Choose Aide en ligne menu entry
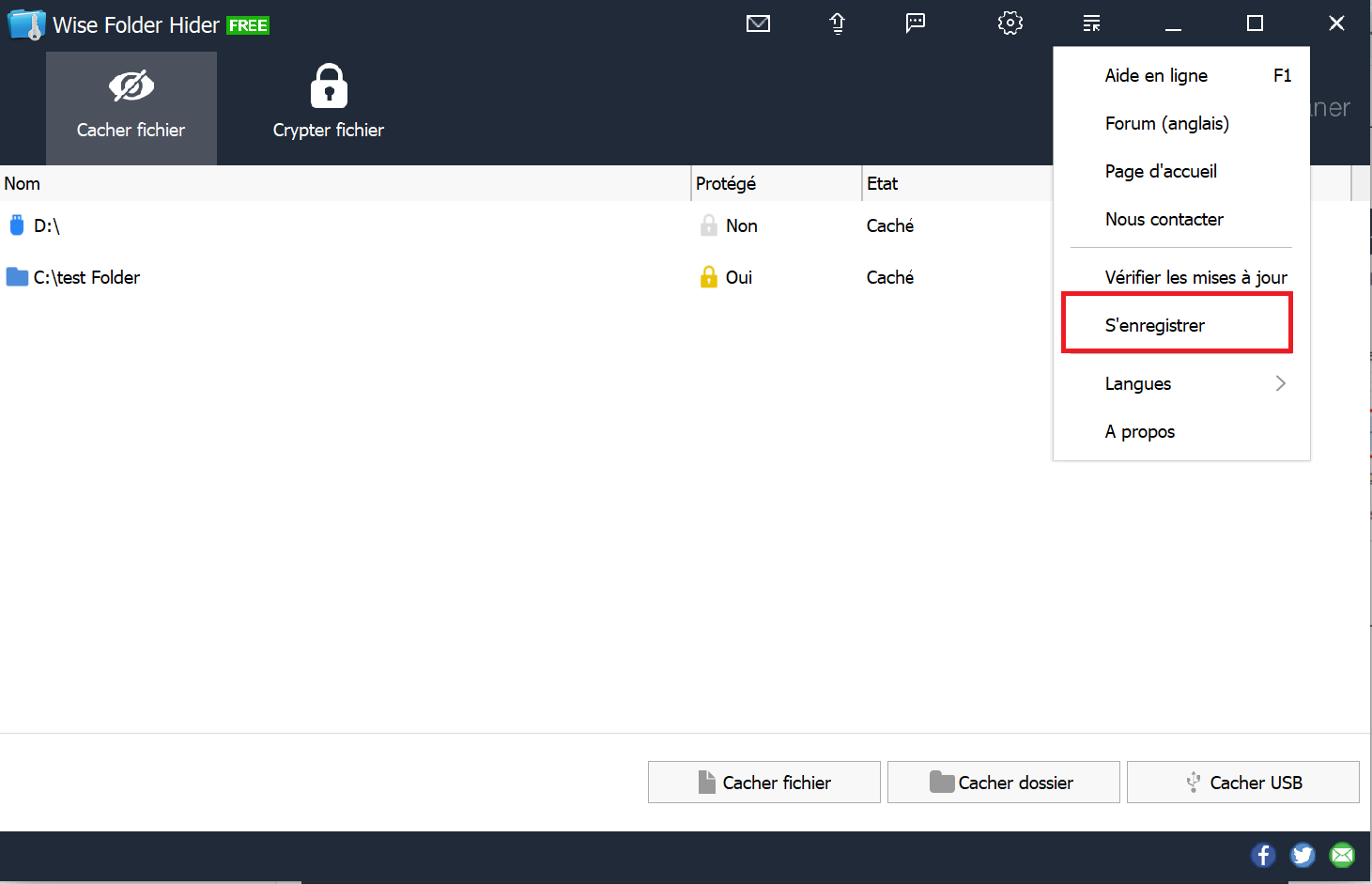This screenshot has width=1372, height=884. [x=1181, y=75]
